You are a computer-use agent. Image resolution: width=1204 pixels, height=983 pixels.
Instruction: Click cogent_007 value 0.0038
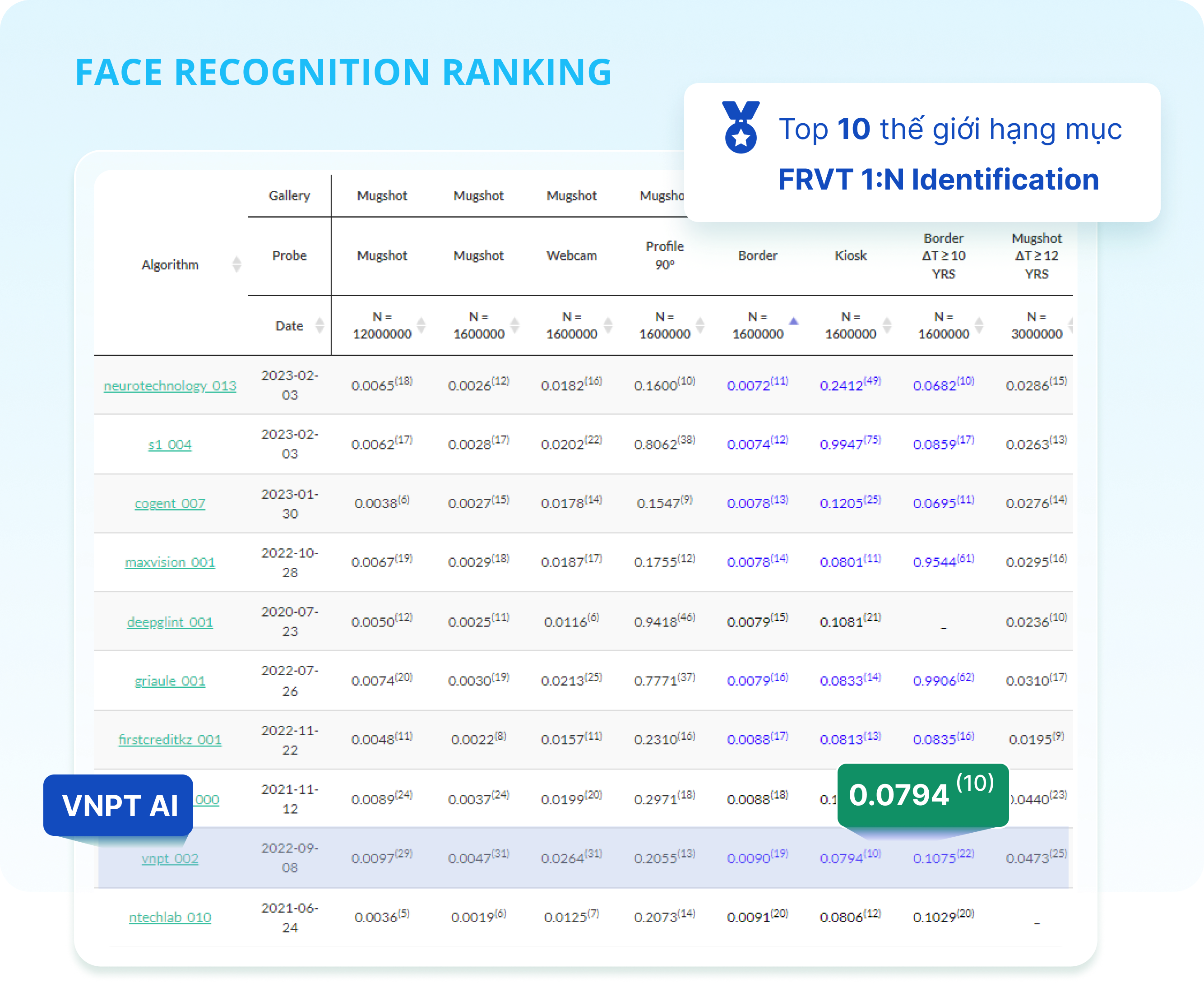click(x=381, y=502)
